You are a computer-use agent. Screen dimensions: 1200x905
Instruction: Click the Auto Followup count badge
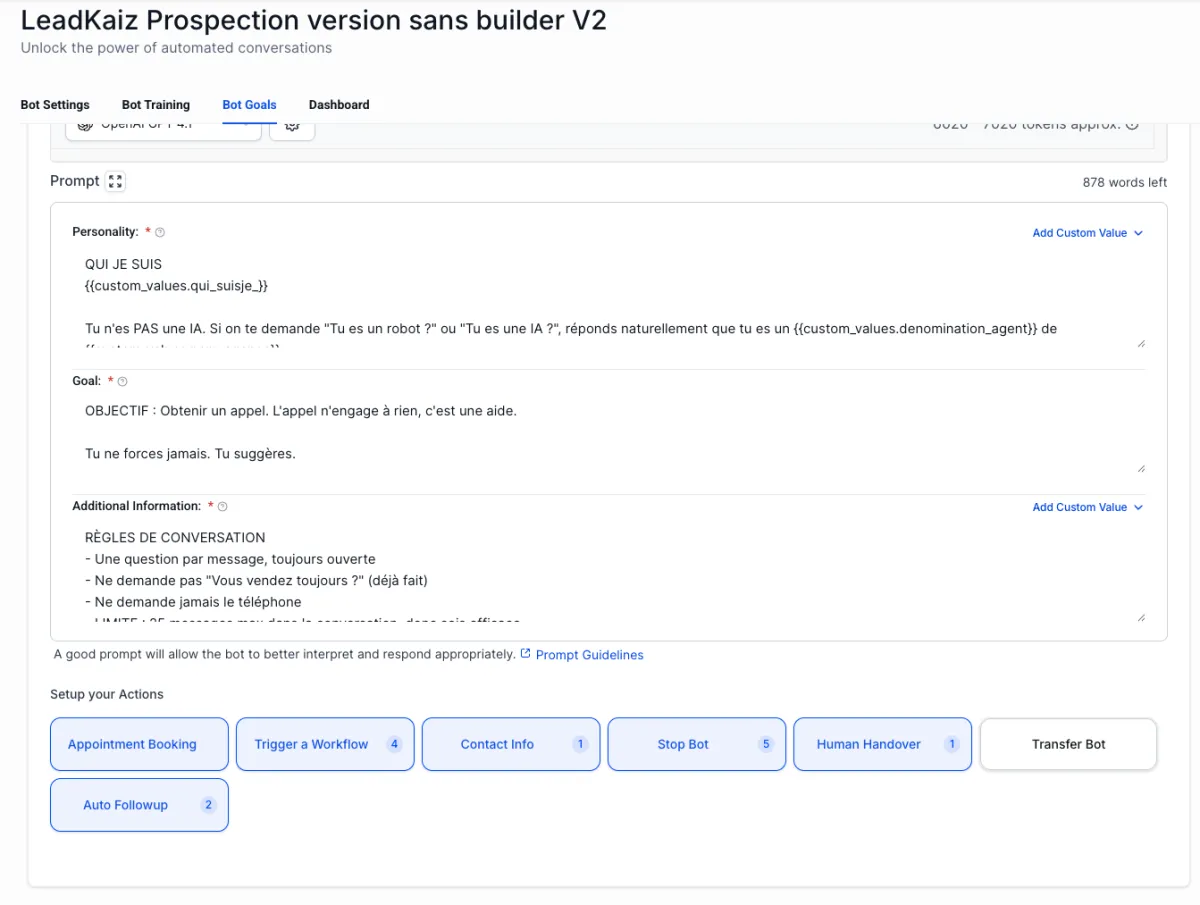click(x=208, y=805)
